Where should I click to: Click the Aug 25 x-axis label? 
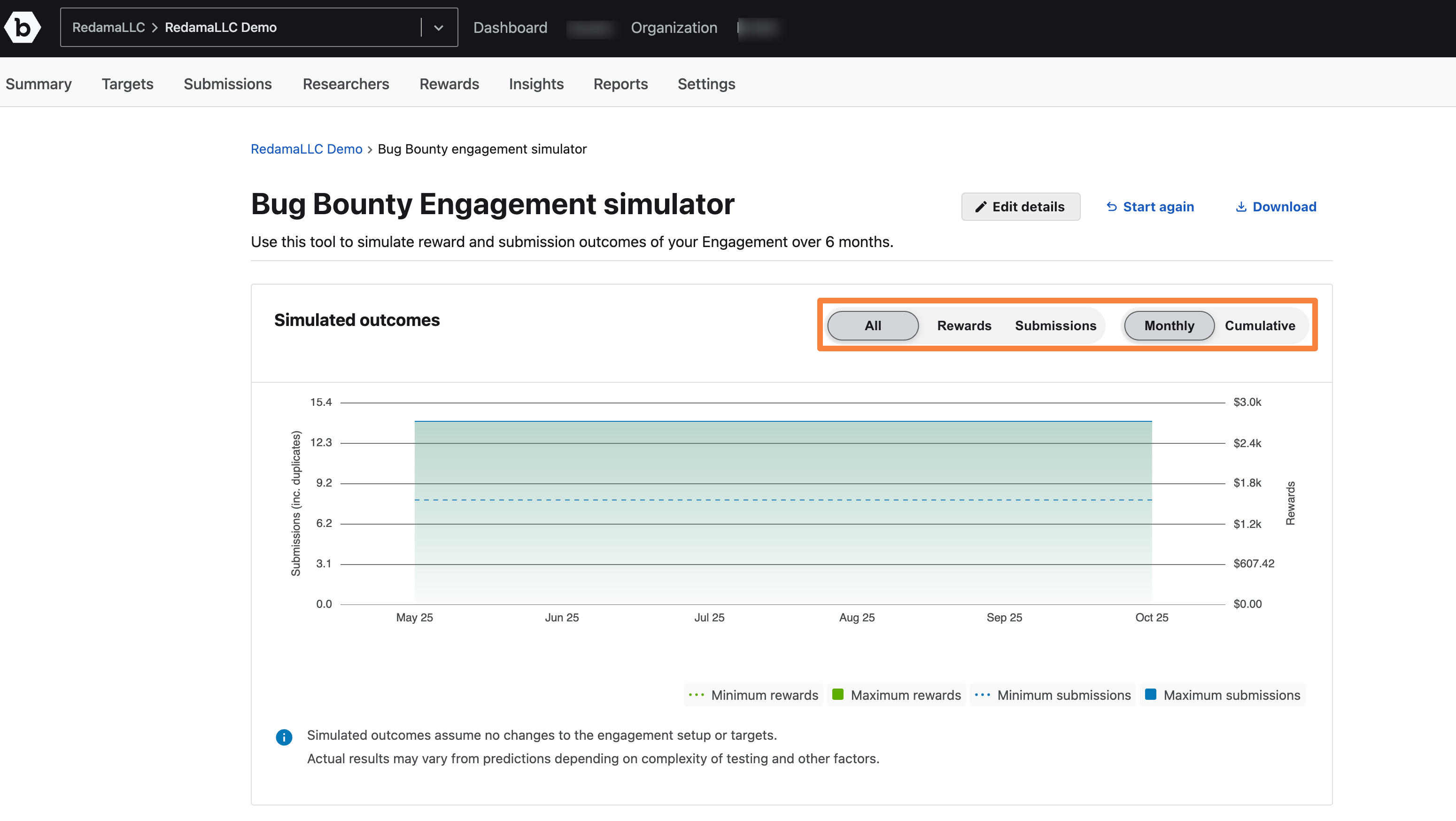[x=857, y=618]
